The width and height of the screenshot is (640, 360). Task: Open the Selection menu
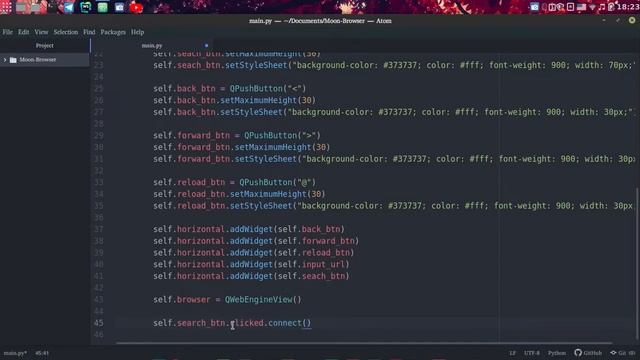pos(66,32)
